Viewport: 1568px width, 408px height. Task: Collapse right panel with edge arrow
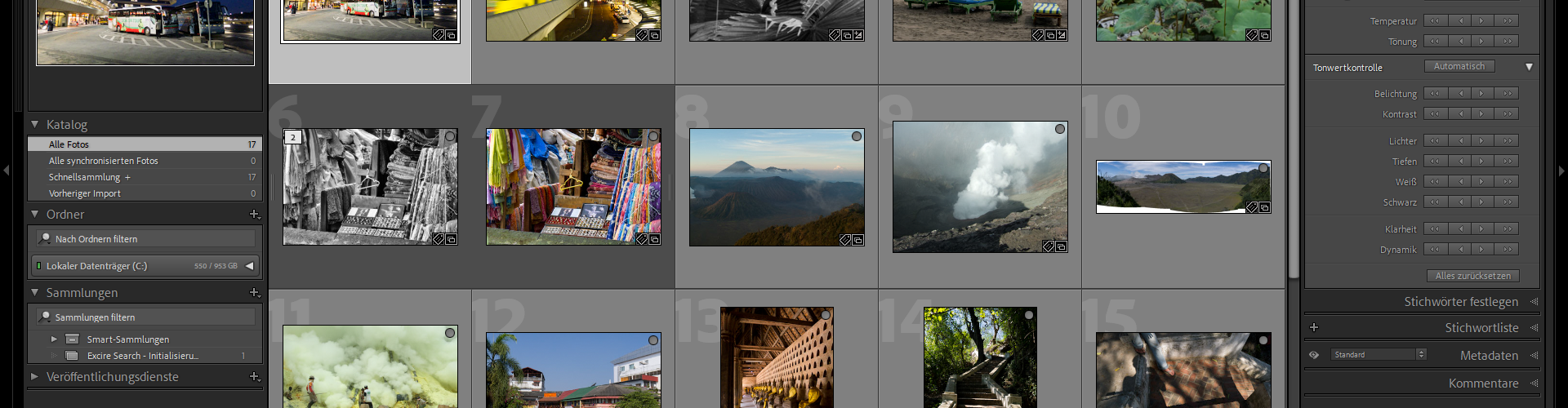click(1561, 171)
